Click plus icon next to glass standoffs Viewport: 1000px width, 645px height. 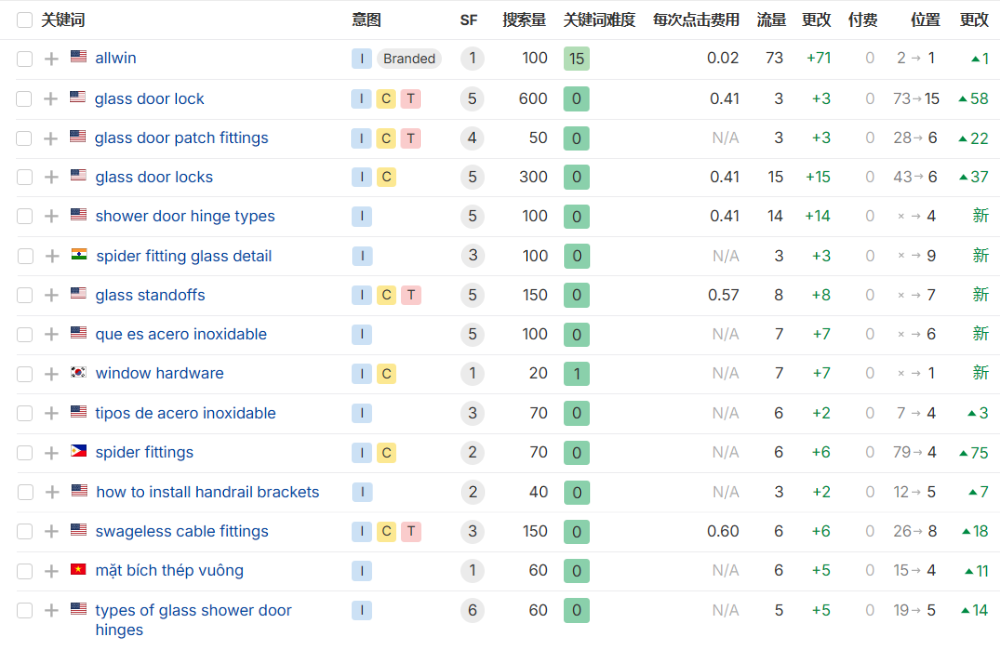coord(52,296)
